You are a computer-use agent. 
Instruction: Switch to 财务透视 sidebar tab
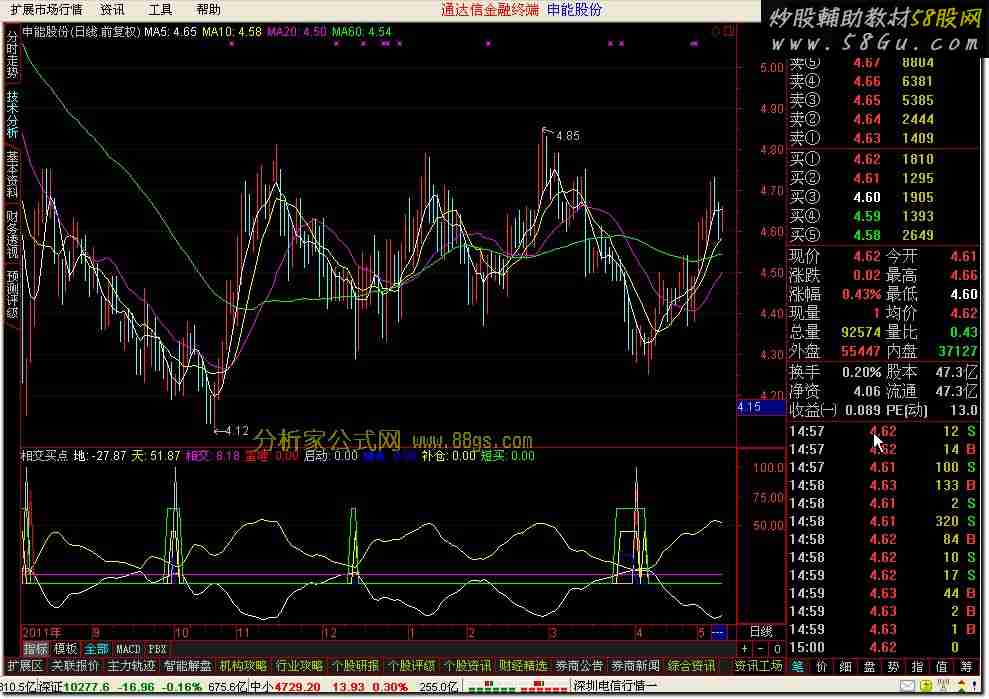click(x=12, y=234)
